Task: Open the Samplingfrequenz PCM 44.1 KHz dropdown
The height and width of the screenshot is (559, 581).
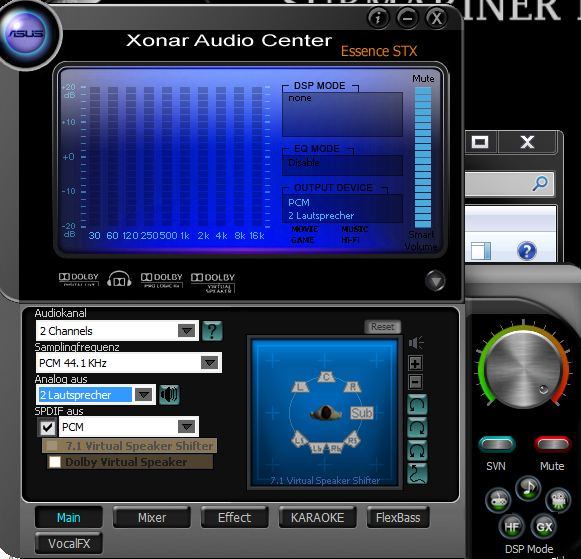Action: click(x=129, y=362)
